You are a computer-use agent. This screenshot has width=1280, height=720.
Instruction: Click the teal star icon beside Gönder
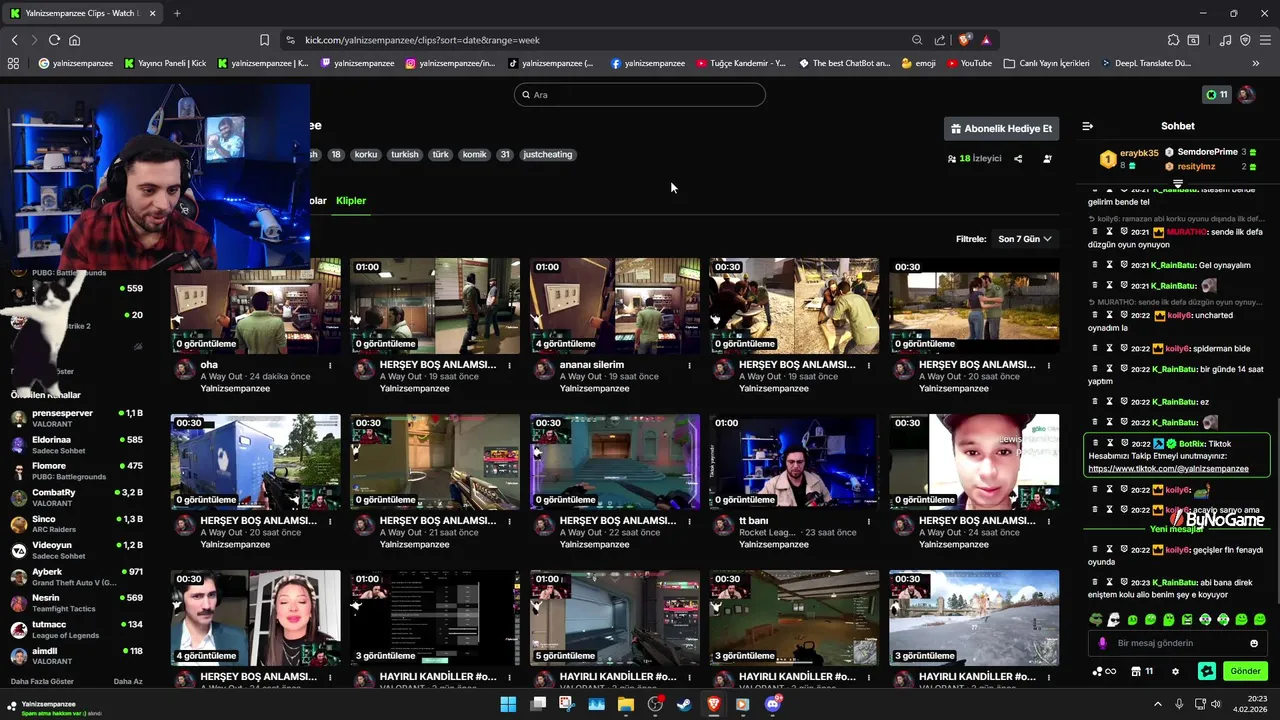point(1207,671)
